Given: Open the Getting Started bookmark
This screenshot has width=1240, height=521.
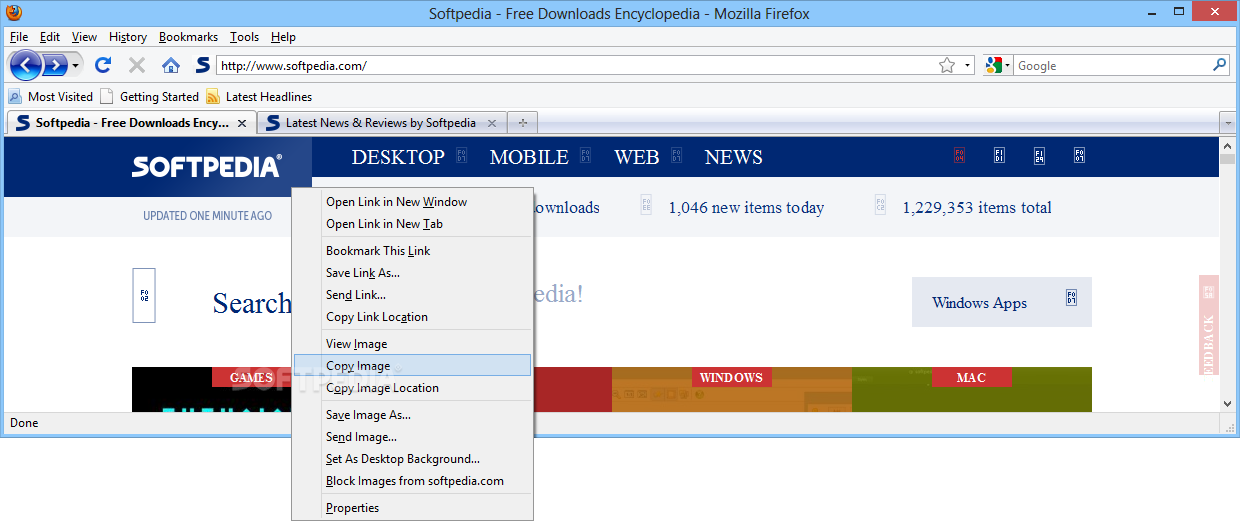Looking at the screenshot, I should (x=149, y=97).
